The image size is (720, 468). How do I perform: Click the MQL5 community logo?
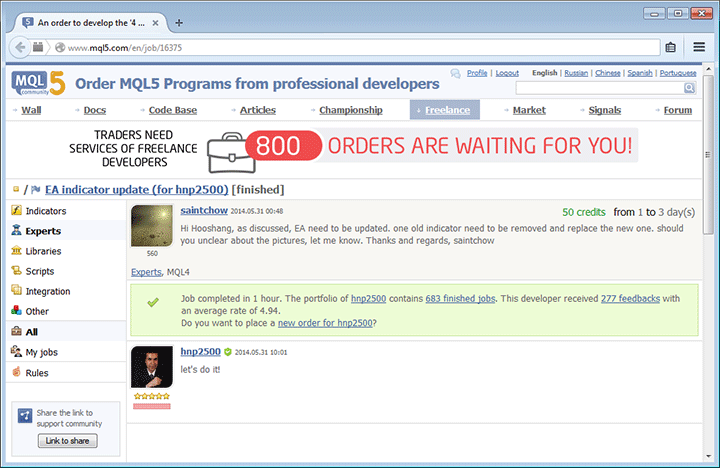39,83
